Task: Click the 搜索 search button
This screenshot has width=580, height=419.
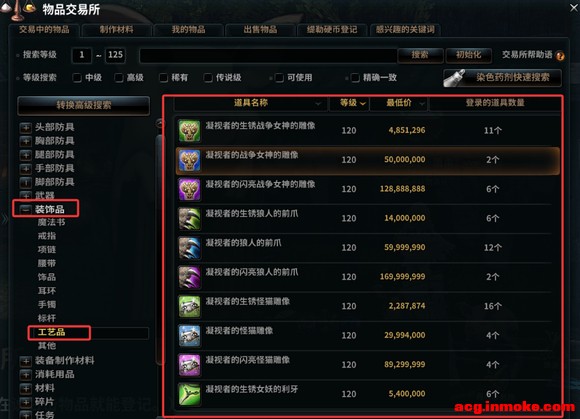Action: pyautogui.click(x=420, y=55)
